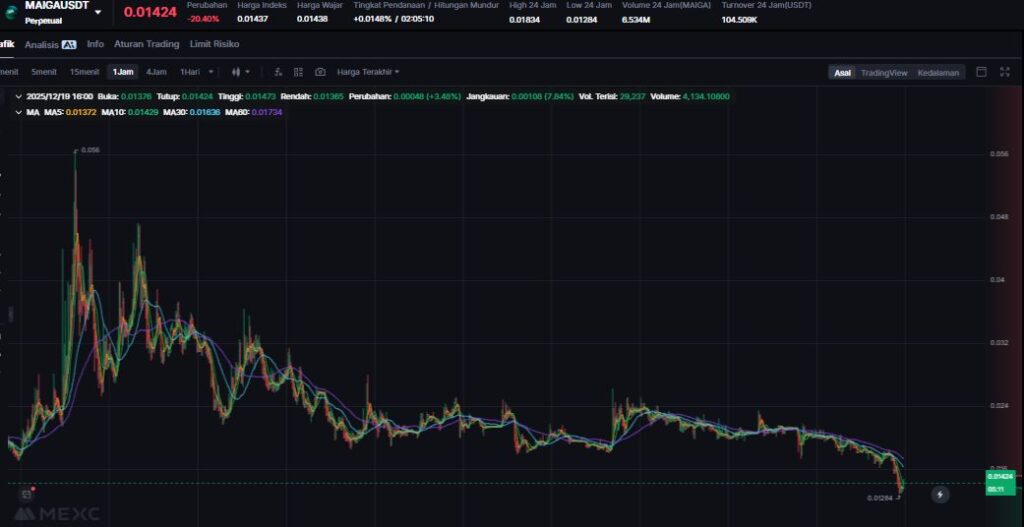Click the chart layout grid icon
Viewport: 1024px width, 527px height.
(298, 72)
